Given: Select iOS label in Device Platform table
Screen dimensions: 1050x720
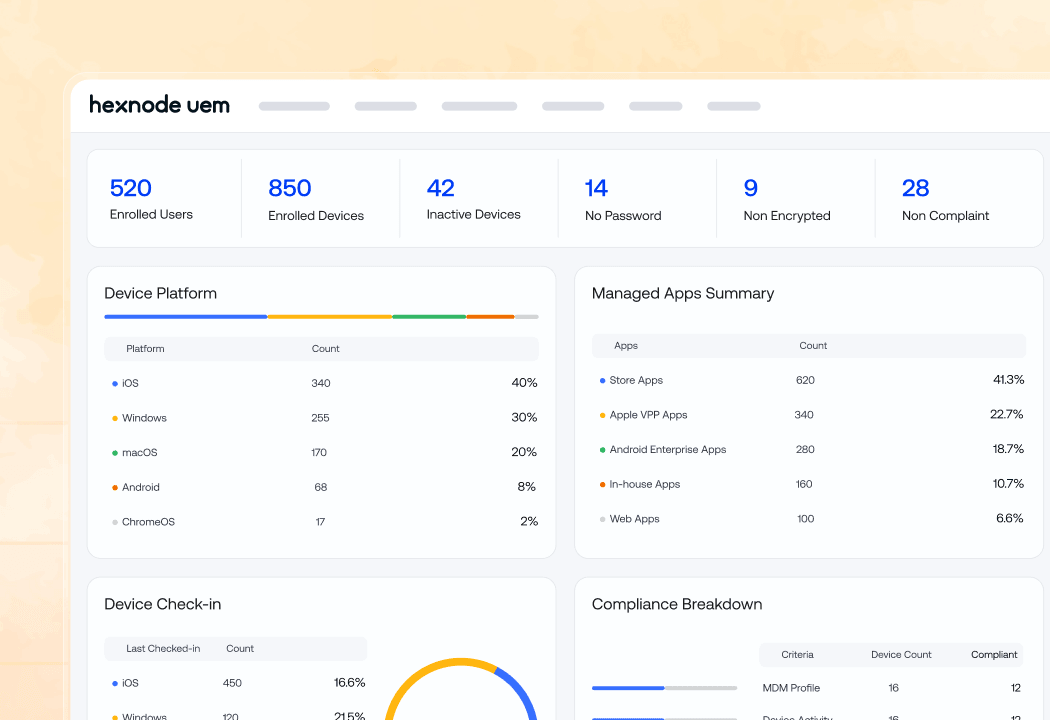Looking at the screenshot, I should [x=130, y=383].
